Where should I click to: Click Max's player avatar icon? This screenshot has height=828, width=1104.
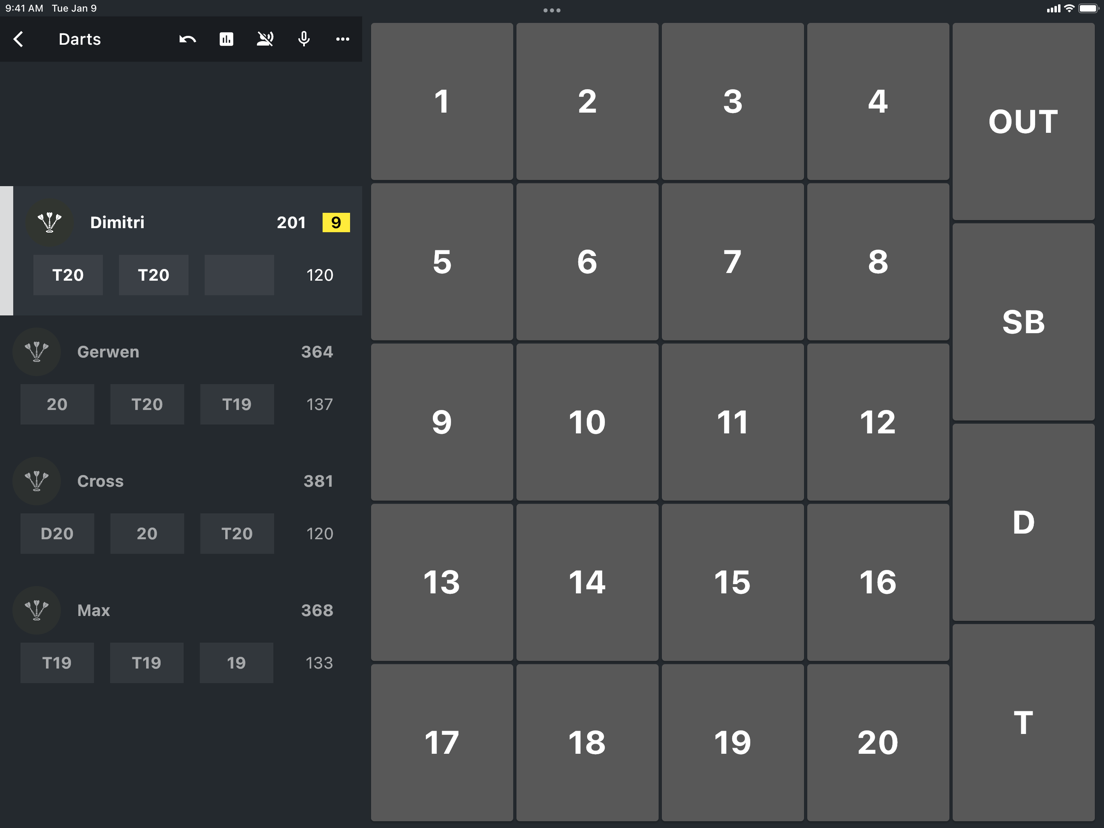coord(37,611)
